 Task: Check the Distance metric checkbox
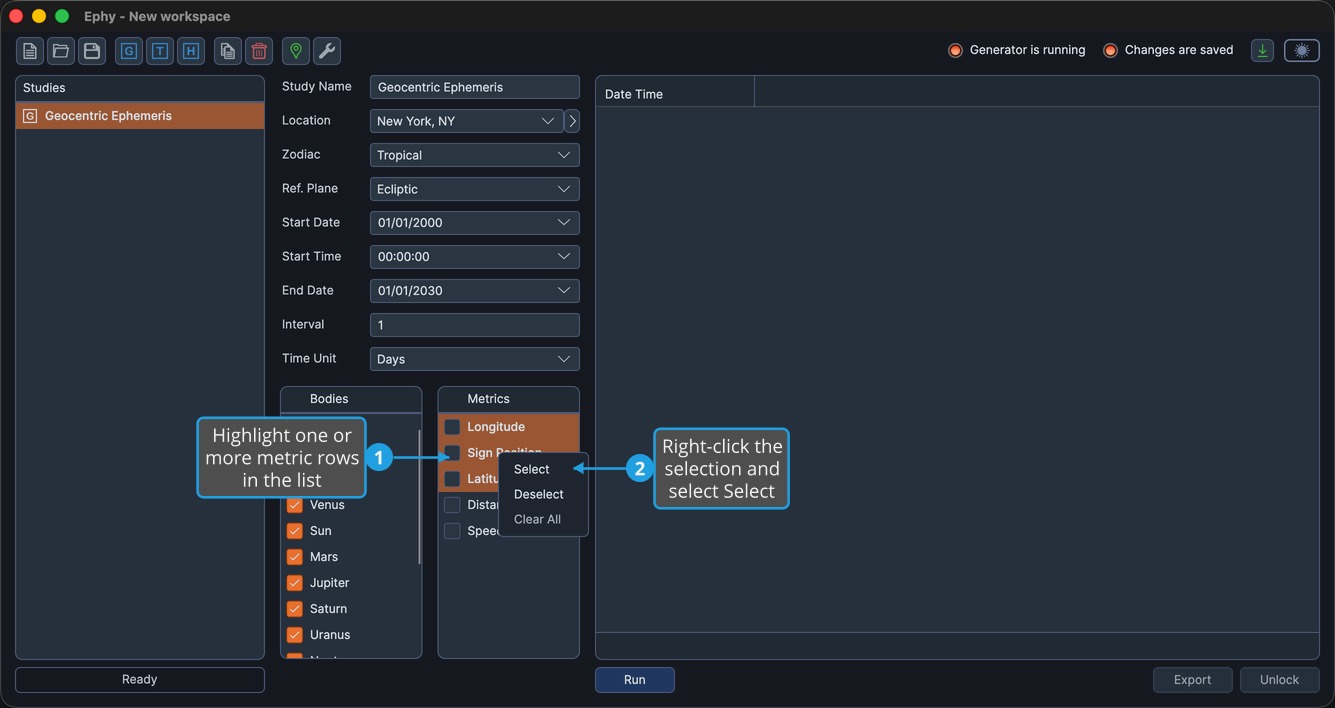[452, 505]
